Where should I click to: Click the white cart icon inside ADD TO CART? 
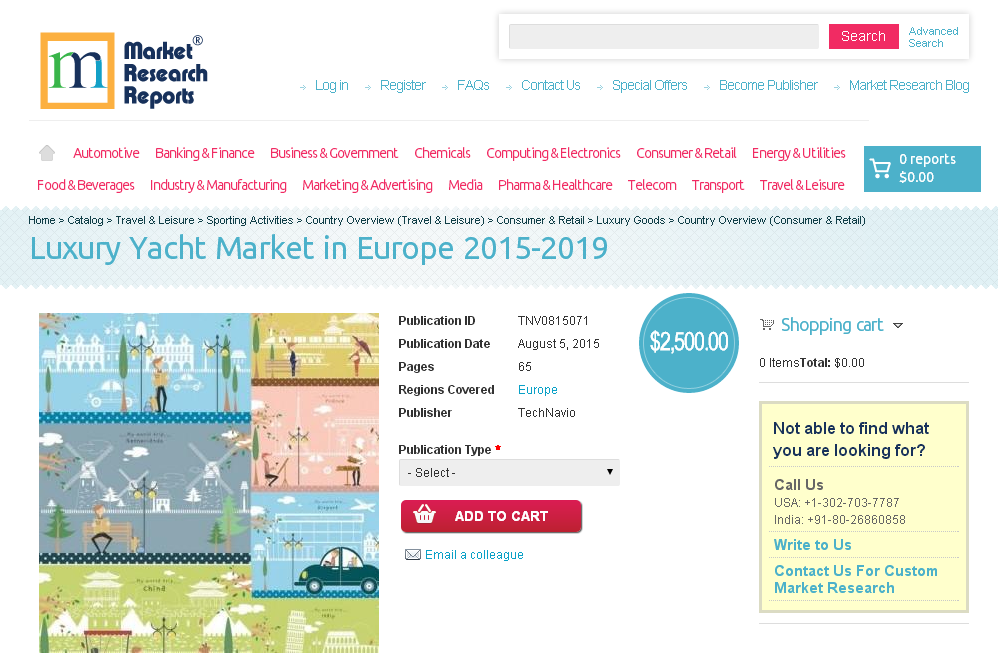coord(425,516)
